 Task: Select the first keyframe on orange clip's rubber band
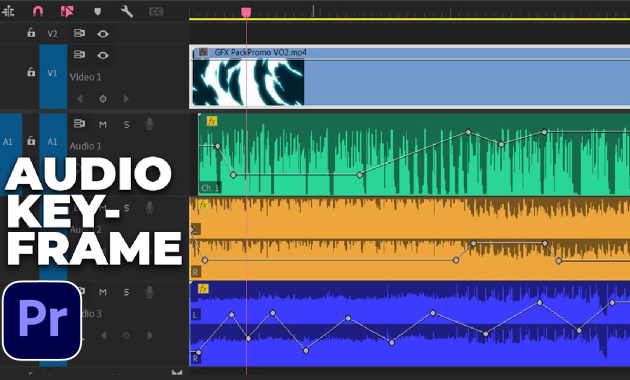(192, 229)
